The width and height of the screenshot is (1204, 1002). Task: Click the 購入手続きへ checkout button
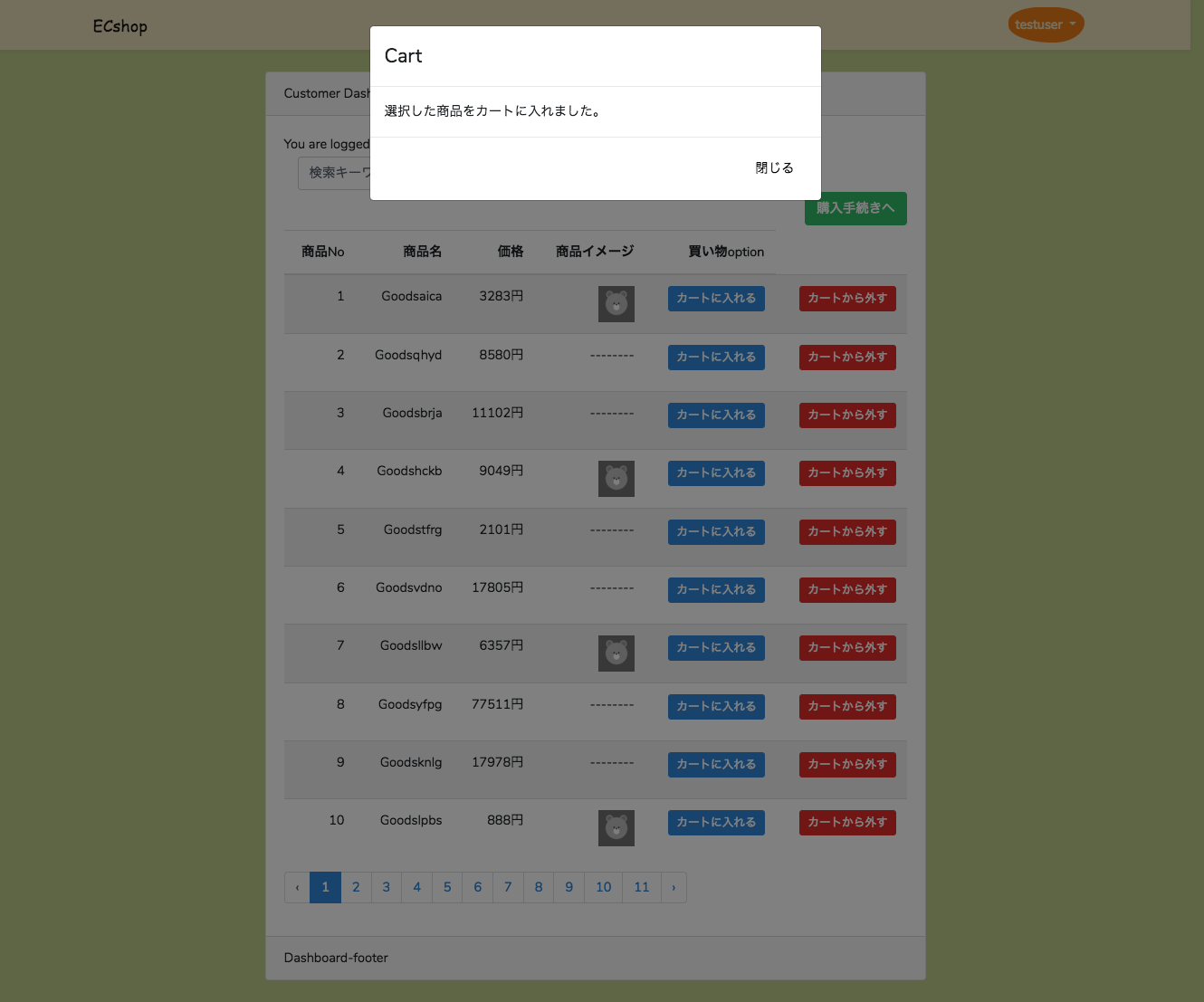click(855, 208)
